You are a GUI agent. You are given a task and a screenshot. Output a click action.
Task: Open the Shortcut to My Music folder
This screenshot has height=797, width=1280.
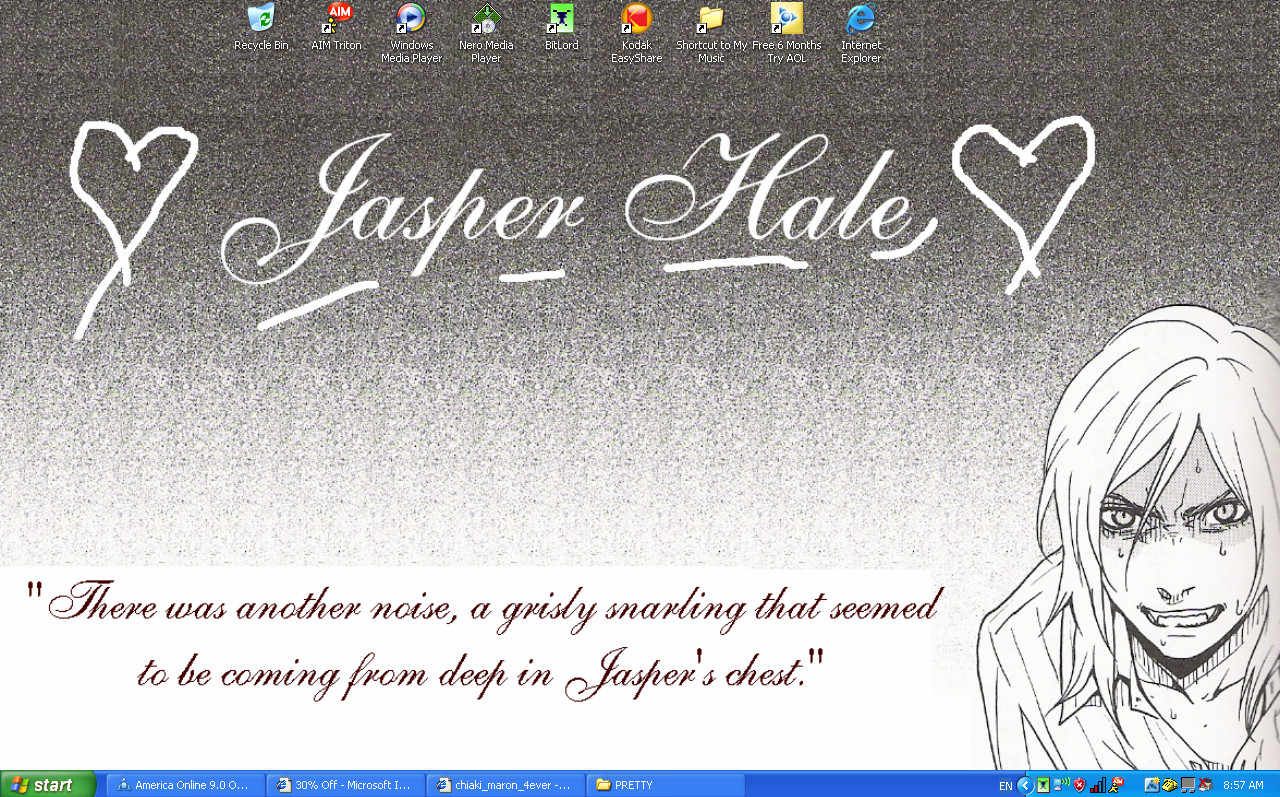pos(711,19)
